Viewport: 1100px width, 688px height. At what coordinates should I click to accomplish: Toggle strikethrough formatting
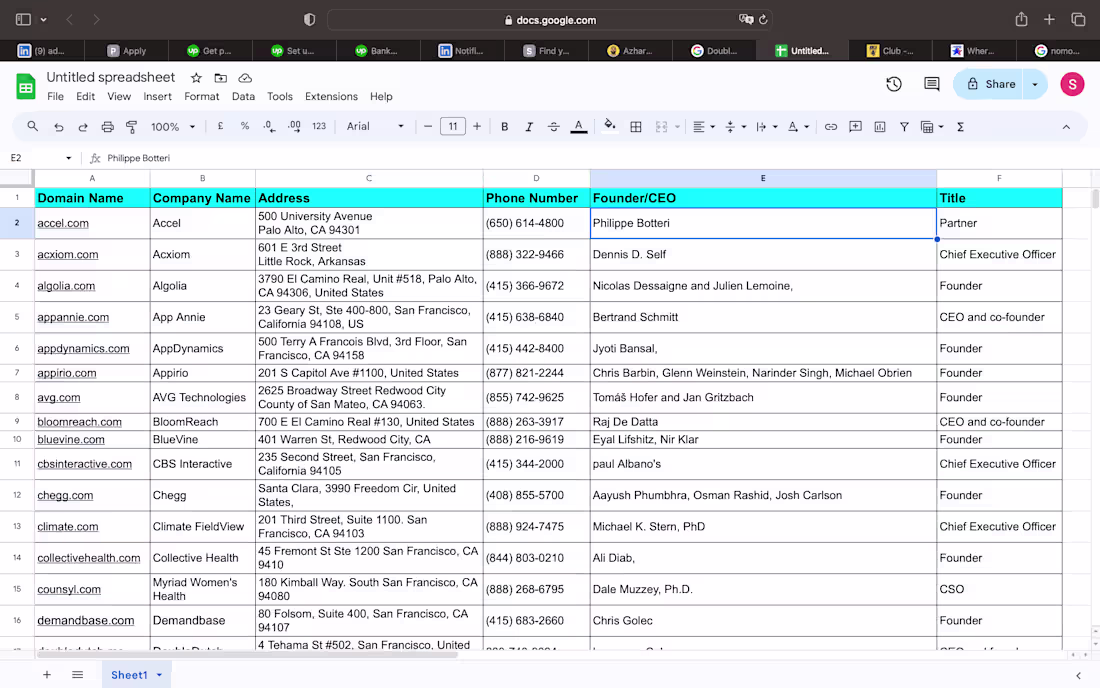pyautogui.click(x=553, y=126)
